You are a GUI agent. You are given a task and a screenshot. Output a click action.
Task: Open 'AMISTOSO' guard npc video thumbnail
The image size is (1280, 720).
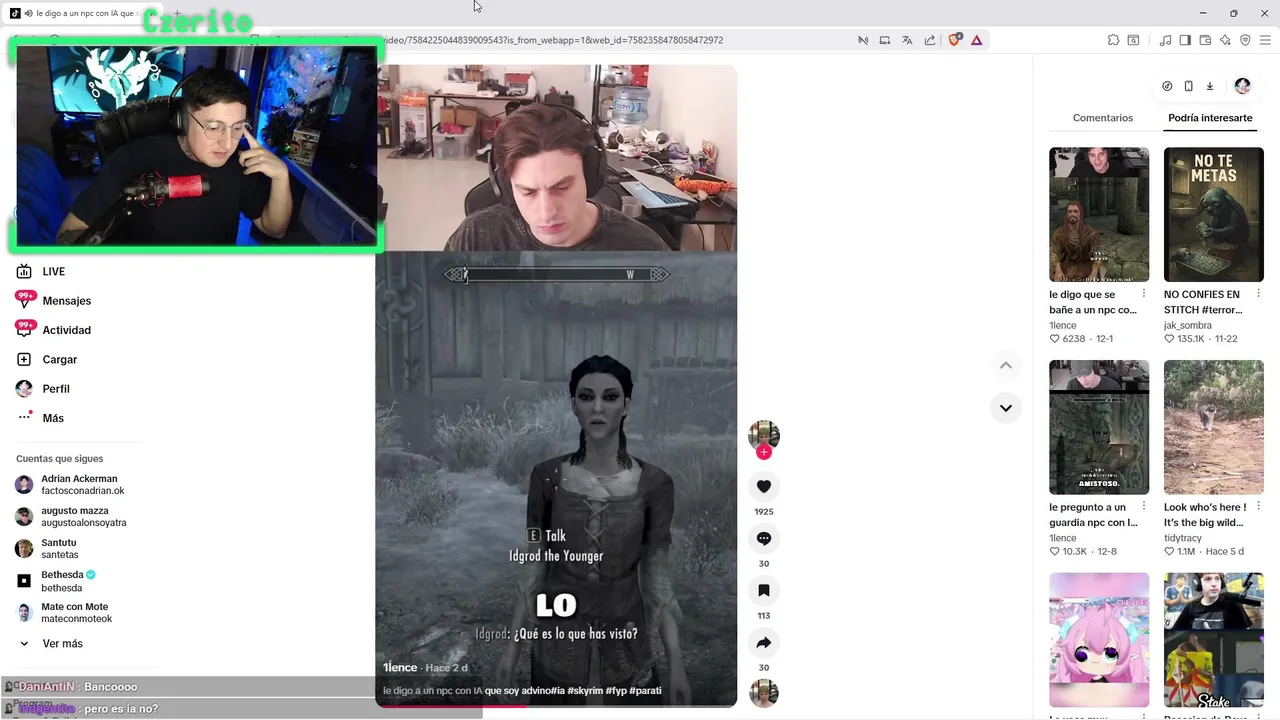[1099, 427]
